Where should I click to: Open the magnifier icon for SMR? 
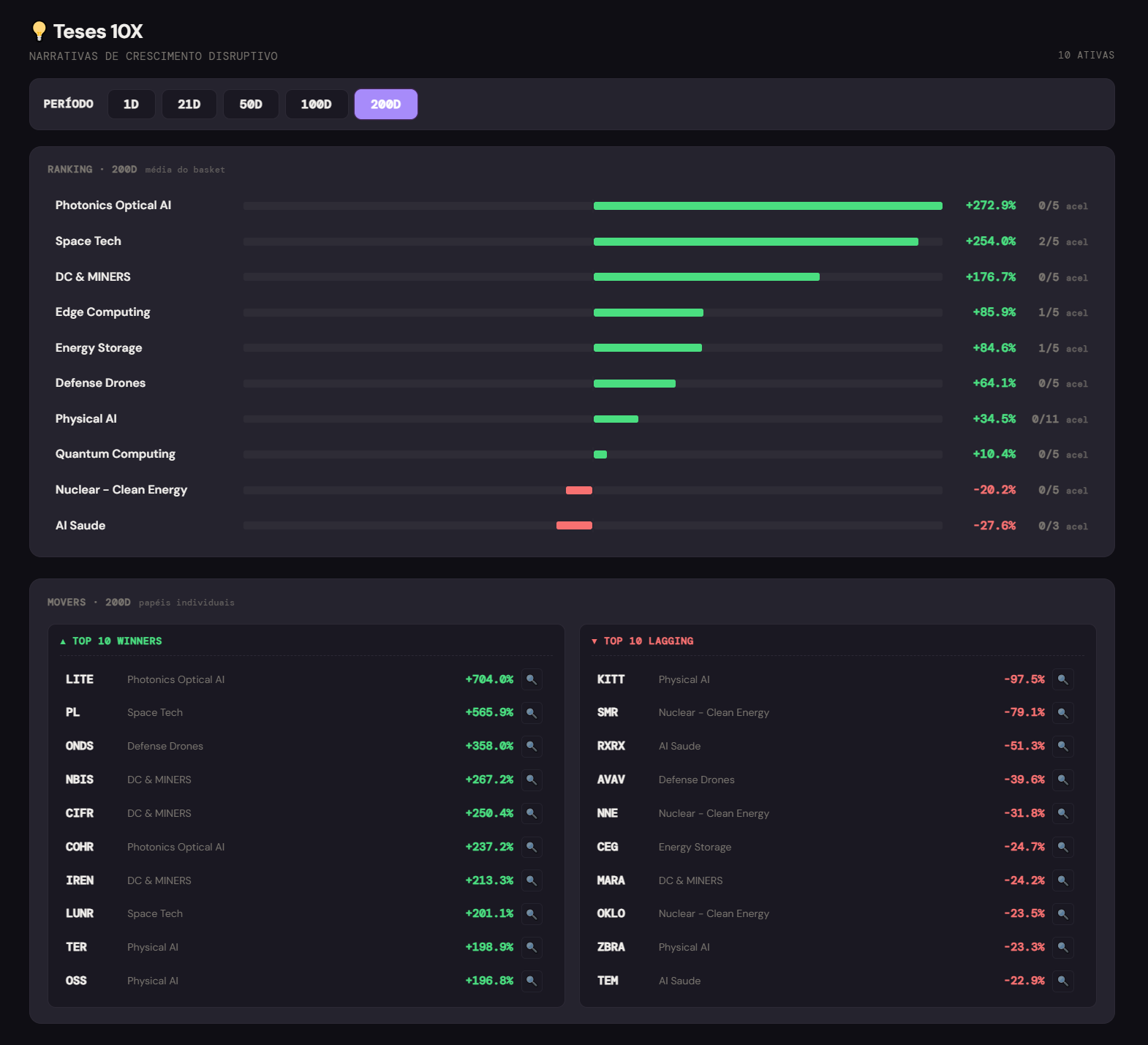[1063, 712]
